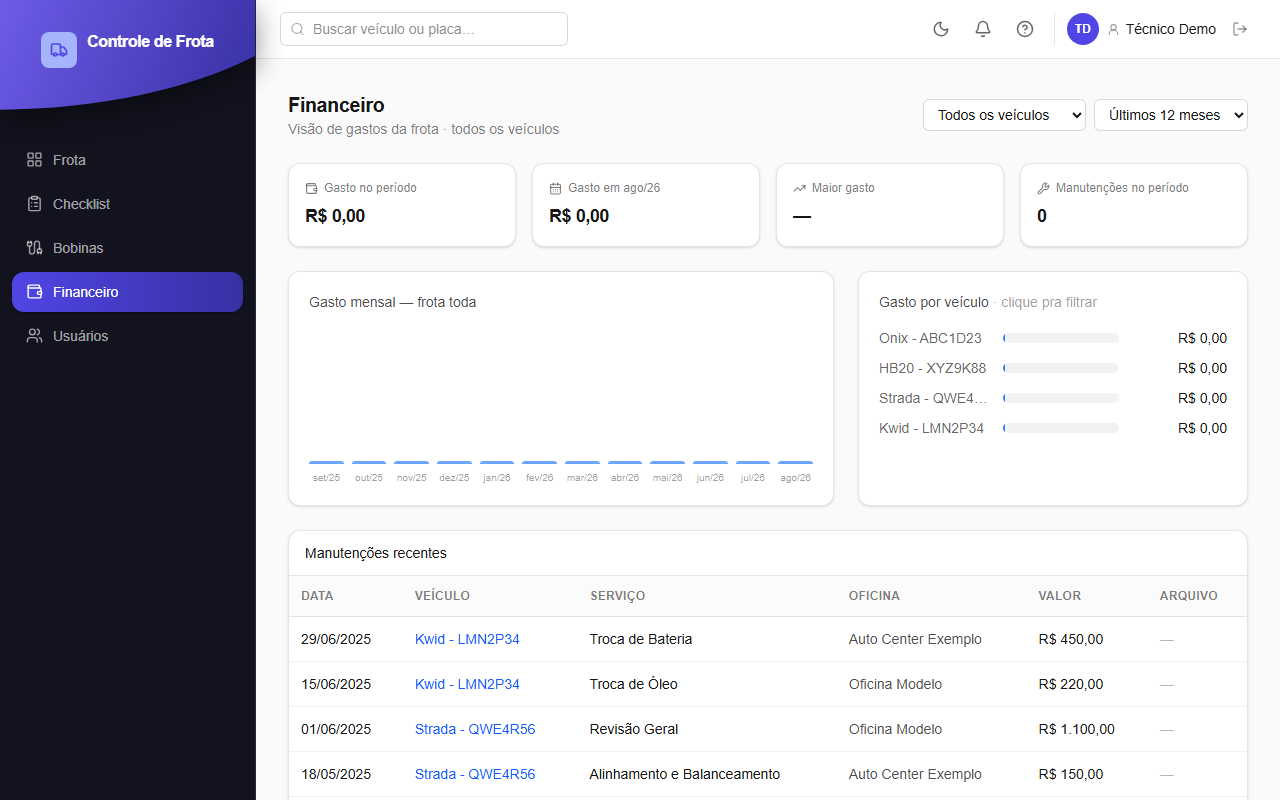Click the logout arrow icon

[1240, 29]
